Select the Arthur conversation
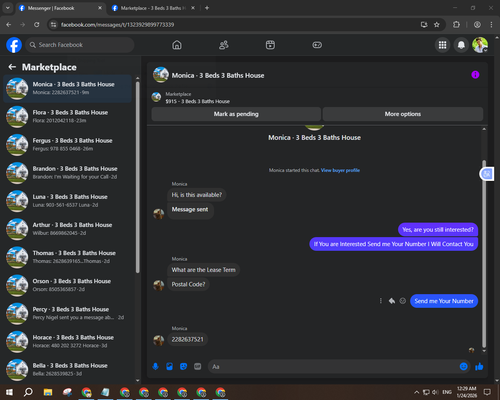 point(68,229)
